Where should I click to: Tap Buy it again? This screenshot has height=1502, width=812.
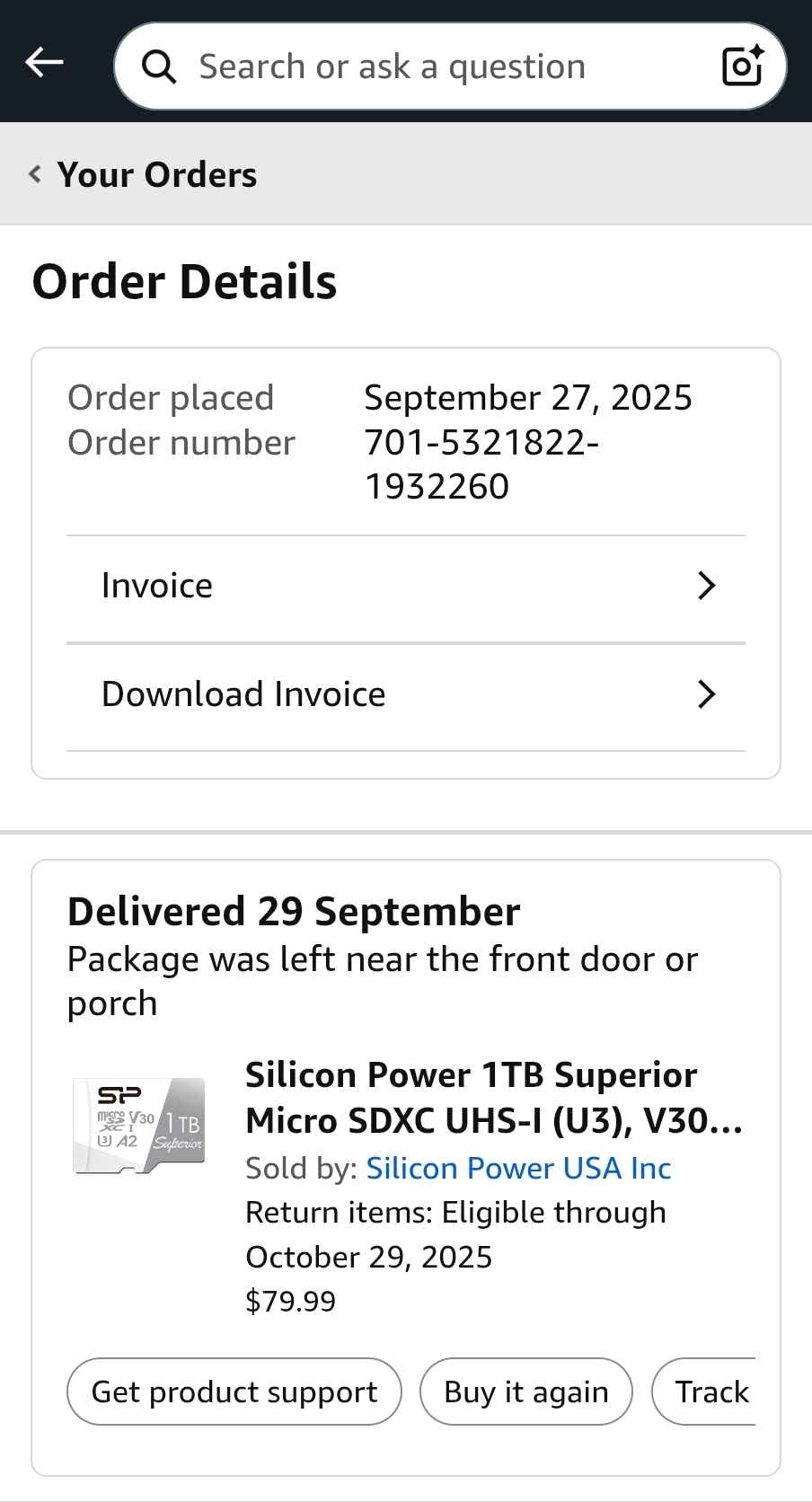pyautogui.click(x=526, y=1392)
